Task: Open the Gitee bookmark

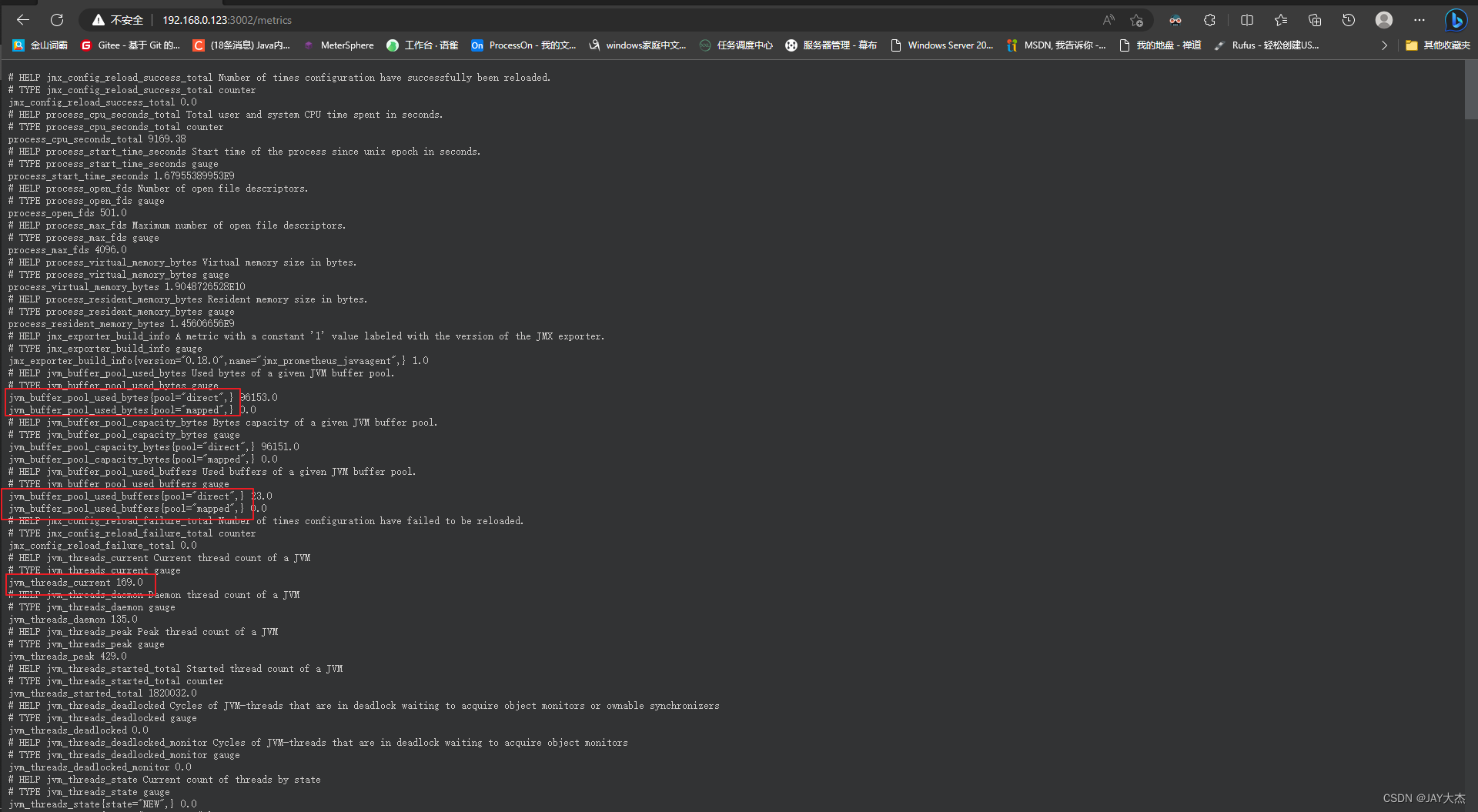Action: point(130,45)
